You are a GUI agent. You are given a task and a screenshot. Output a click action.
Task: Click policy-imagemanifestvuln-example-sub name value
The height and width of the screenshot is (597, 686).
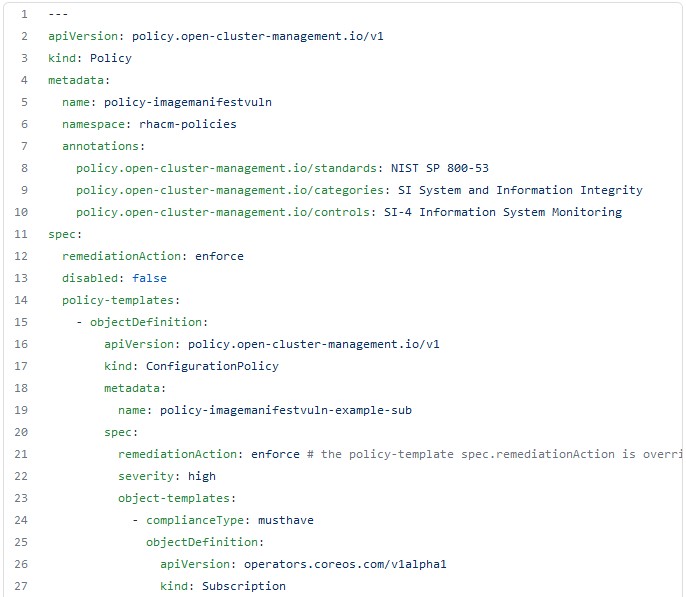pyautogui.click(x=286, y=410)
